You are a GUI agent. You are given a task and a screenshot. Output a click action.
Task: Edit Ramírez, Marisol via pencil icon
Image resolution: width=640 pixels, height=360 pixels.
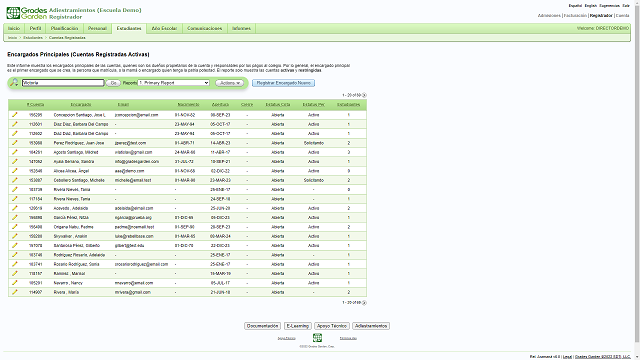[x=15, y=273]
